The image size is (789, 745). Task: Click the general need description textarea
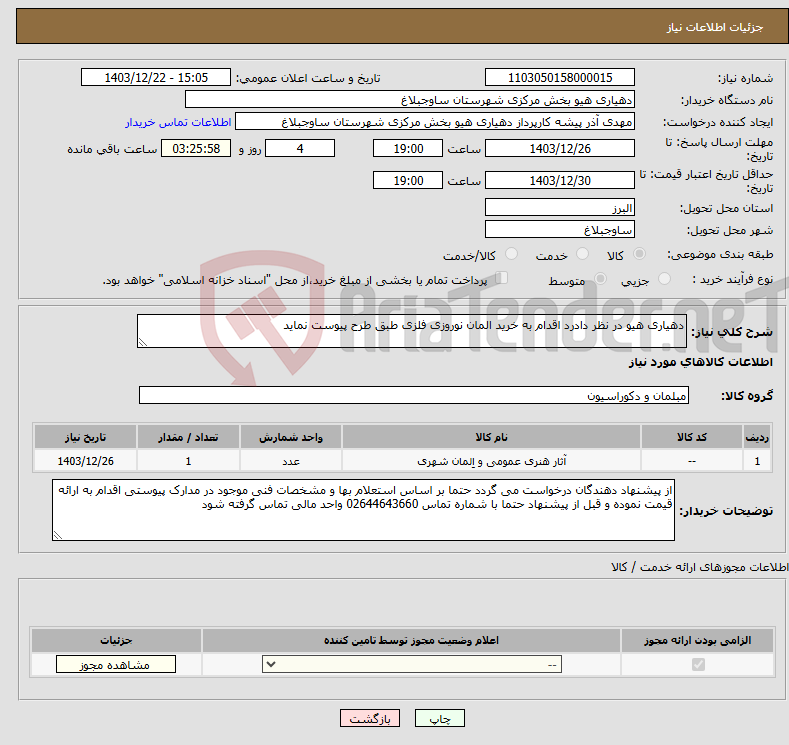point(412,331)
